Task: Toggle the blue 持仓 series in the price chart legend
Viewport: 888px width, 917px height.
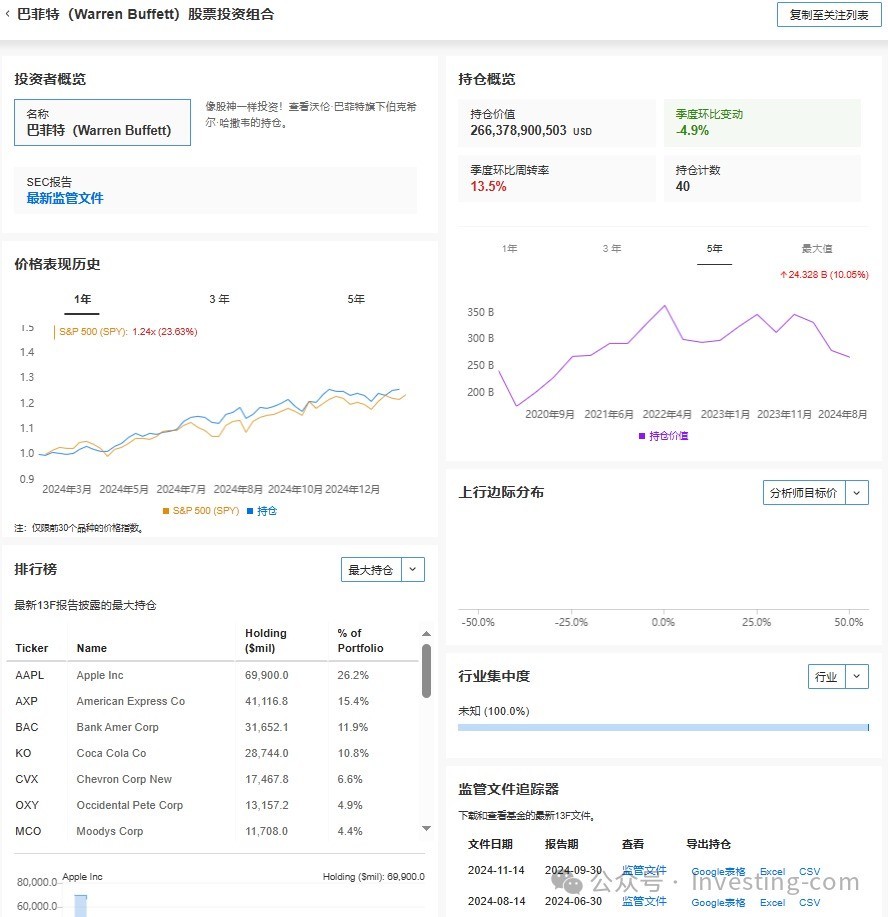Action: click(261, 511)
